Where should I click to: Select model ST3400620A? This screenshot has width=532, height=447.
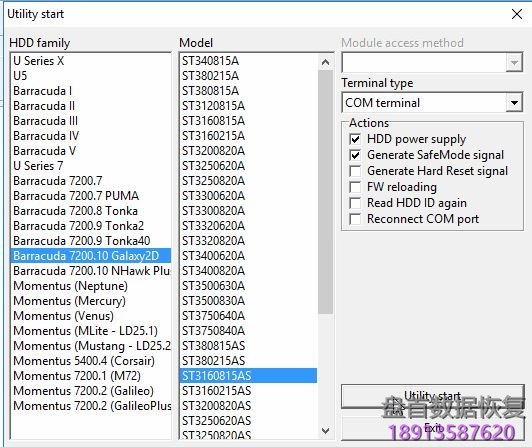tap(249, 256)
